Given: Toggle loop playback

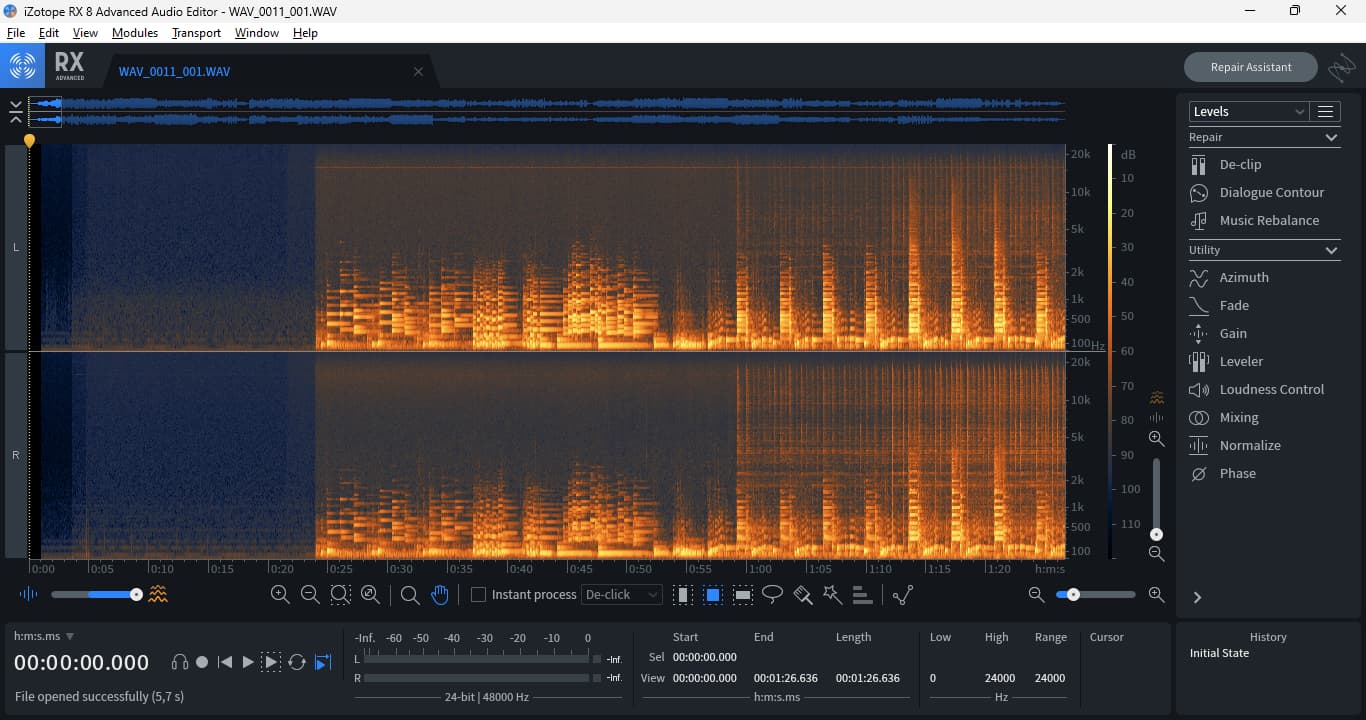Looking at the screenshot, I should click(x=297, y=662).
